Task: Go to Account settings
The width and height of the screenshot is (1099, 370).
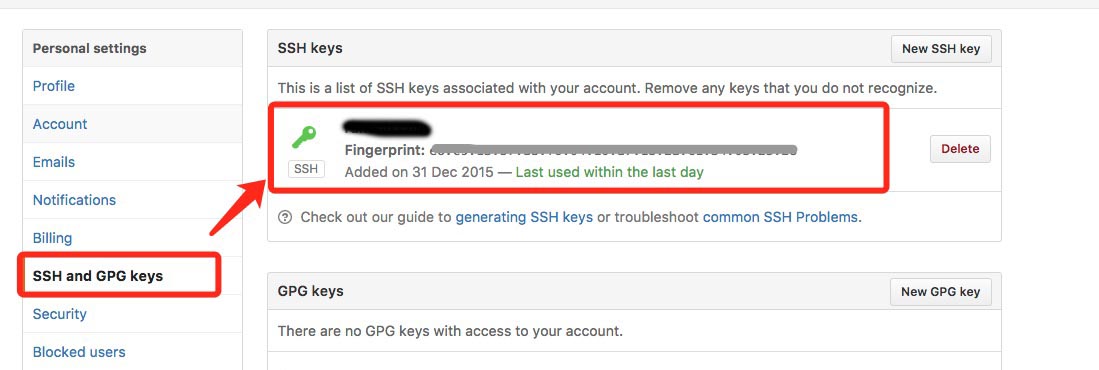Action: pyautogui.click(x=60, y=124)
